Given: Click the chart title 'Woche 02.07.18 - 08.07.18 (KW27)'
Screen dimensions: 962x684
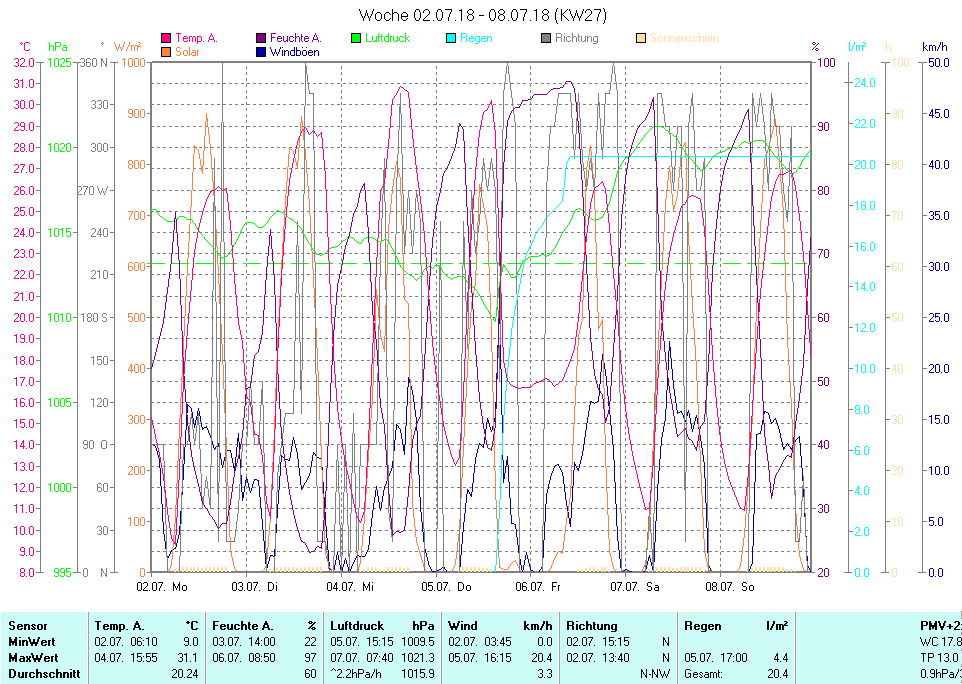Looking at the screenshot, I should tap(483, 15).
